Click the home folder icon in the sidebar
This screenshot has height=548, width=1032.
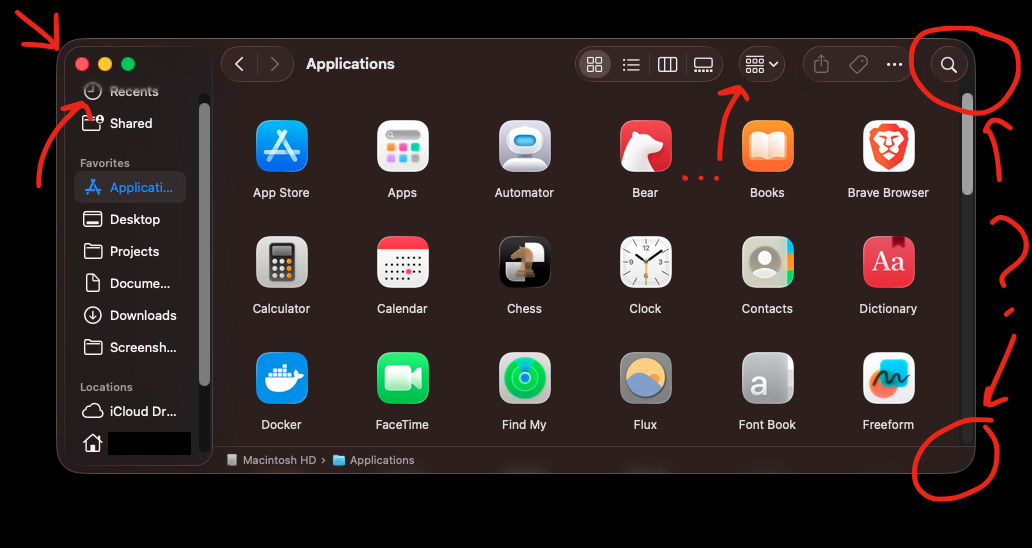pyautogui.click(x=93, y=443)
